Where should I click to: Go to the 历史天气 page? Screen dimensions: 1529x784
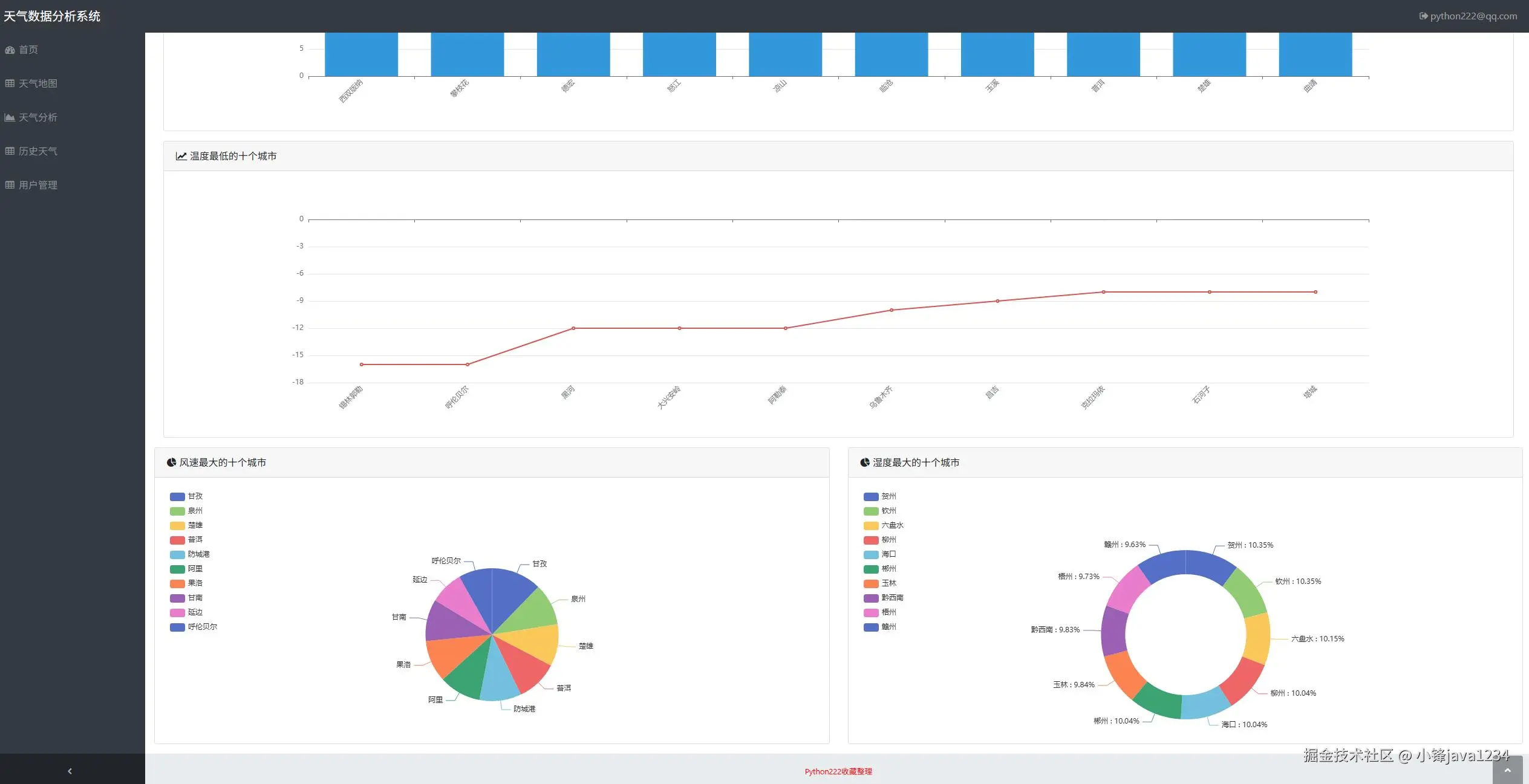37,151
